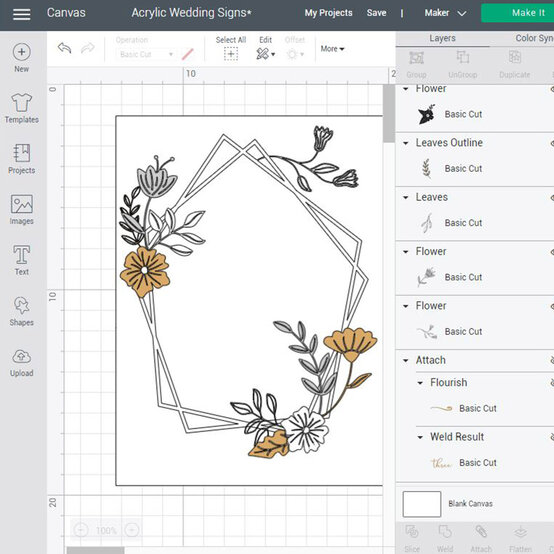Click the Make It button
The image size is (554, 554).
click(x=518, y=13)
